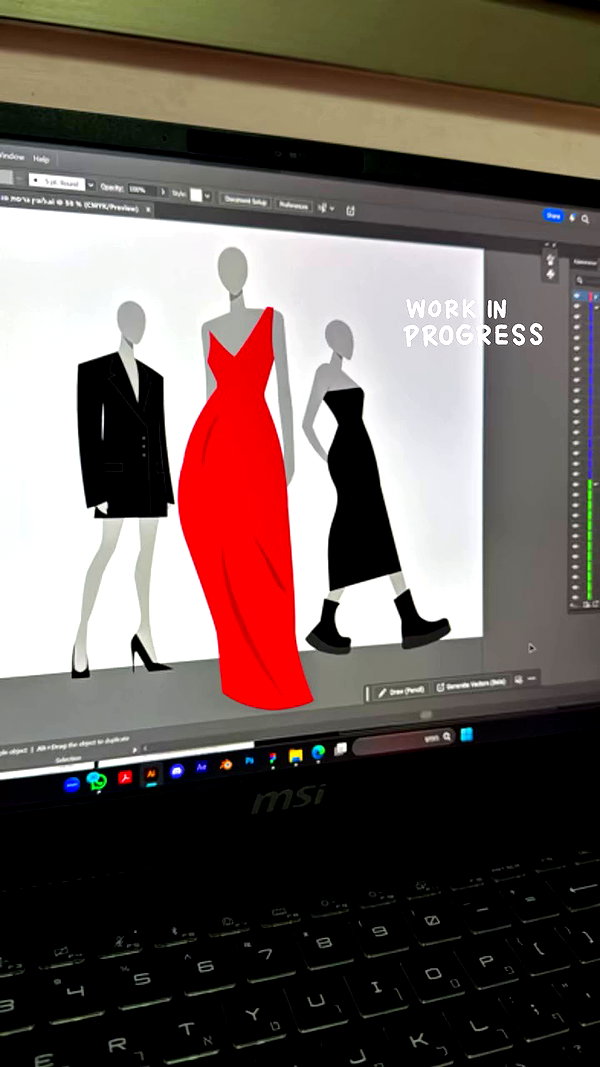Click the Align icon in control bar

point(322,208)
